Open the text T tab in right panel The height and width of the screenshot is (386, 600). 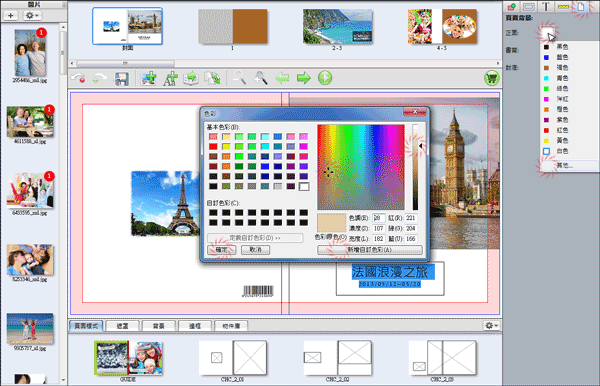pyautogui.click(x=546, y=7)
